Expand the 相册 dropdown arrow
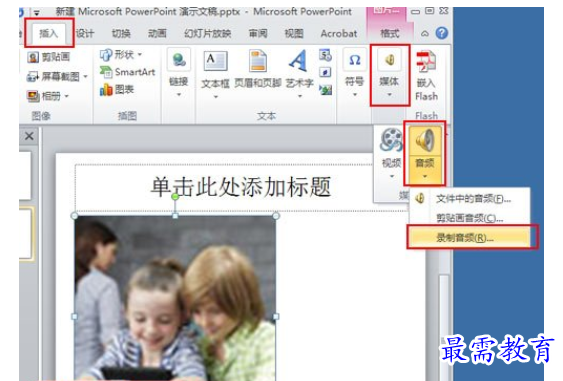563x381 pixels. point(66,96)
